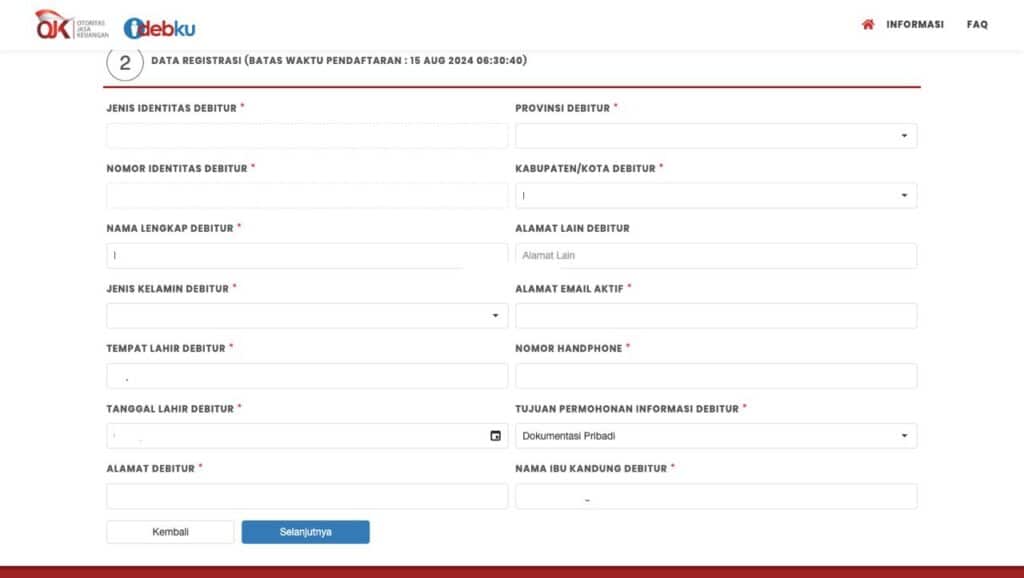Open the Jenis Kelamin Debitur dropdown
The image size is (1024, 578).
pyautogui.click(x=307, y=315)
